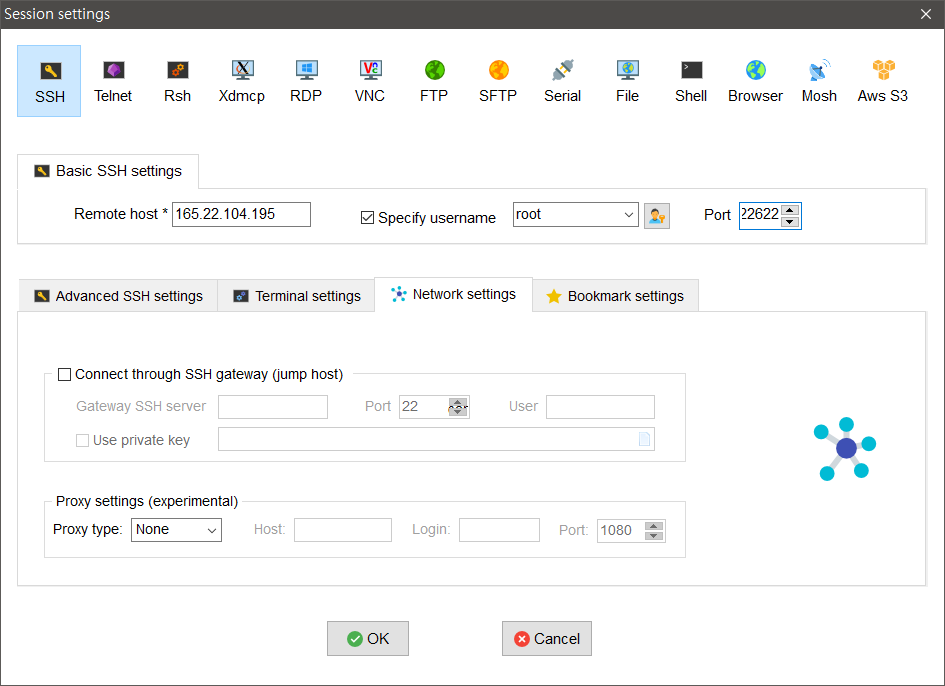
Task: Confirm settings with the OK button
Action: click(x=368, y=639)
